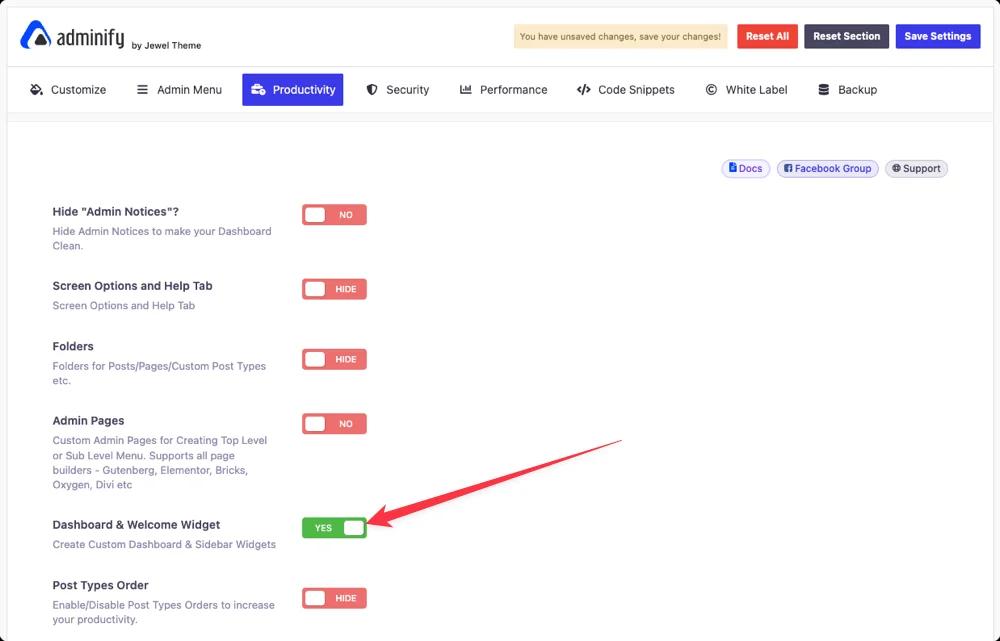Click the Facebook icon in Facebook Group
This screenshot has width=1000, height=641.
click(x=788, y=168)
